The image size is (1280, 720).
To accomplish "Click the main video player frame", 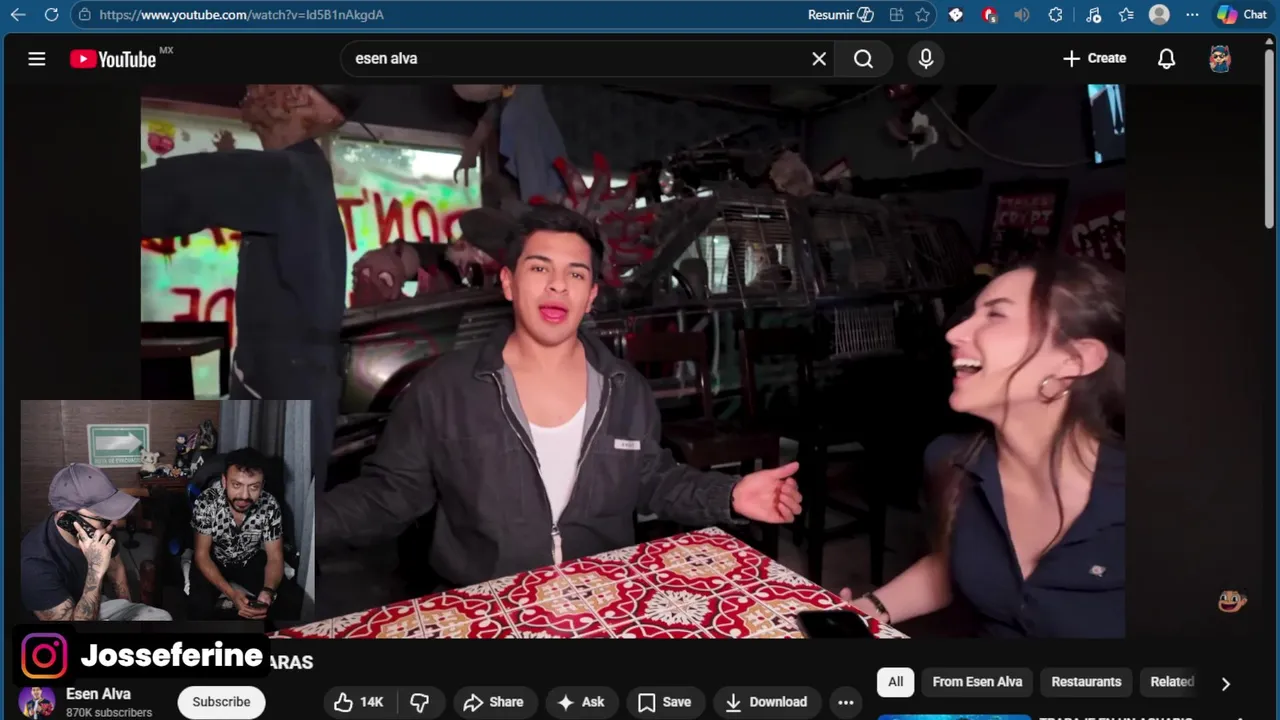I will (x=632, y=361).
